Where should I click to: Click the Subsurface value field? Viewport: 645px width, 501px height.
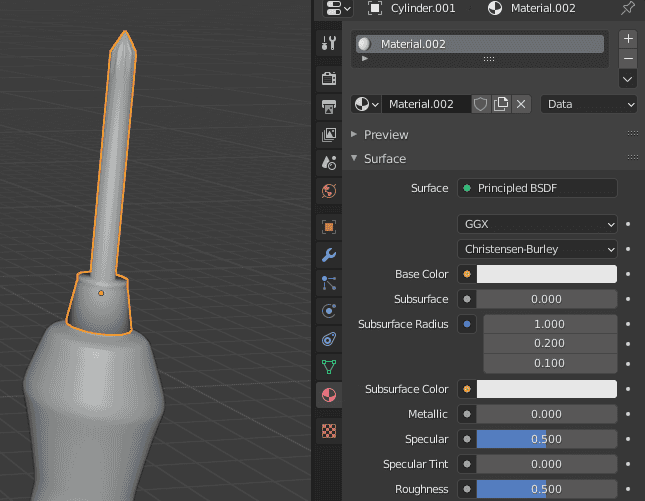tap(547, 299)
